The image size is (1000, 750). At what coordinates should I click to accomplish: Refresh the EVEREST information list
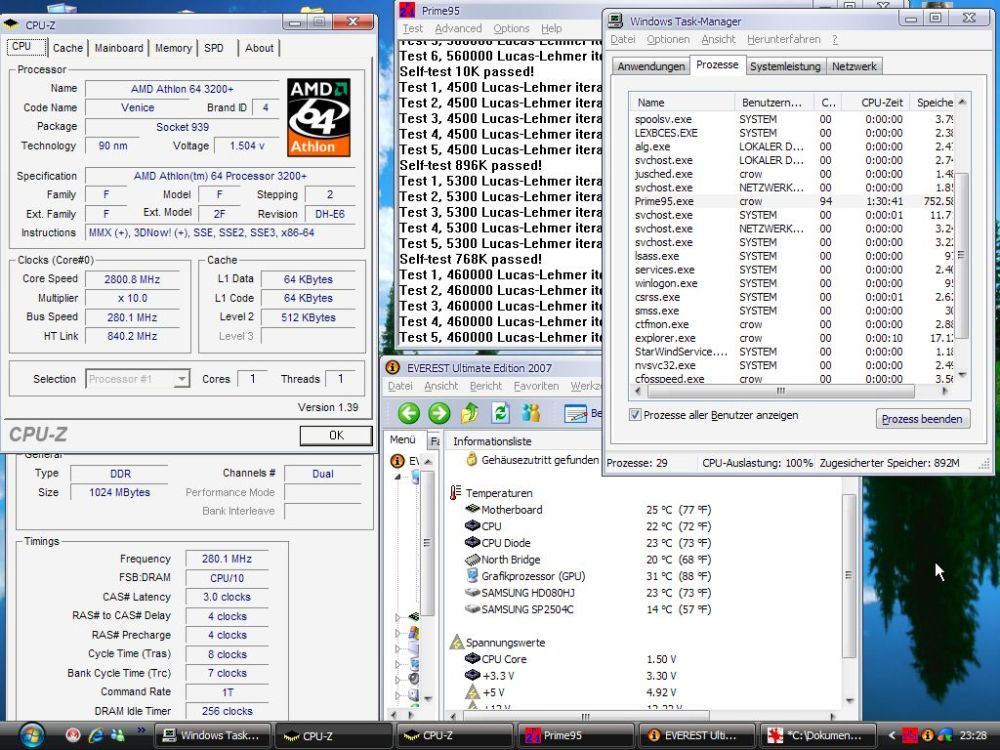pos(501,413)
